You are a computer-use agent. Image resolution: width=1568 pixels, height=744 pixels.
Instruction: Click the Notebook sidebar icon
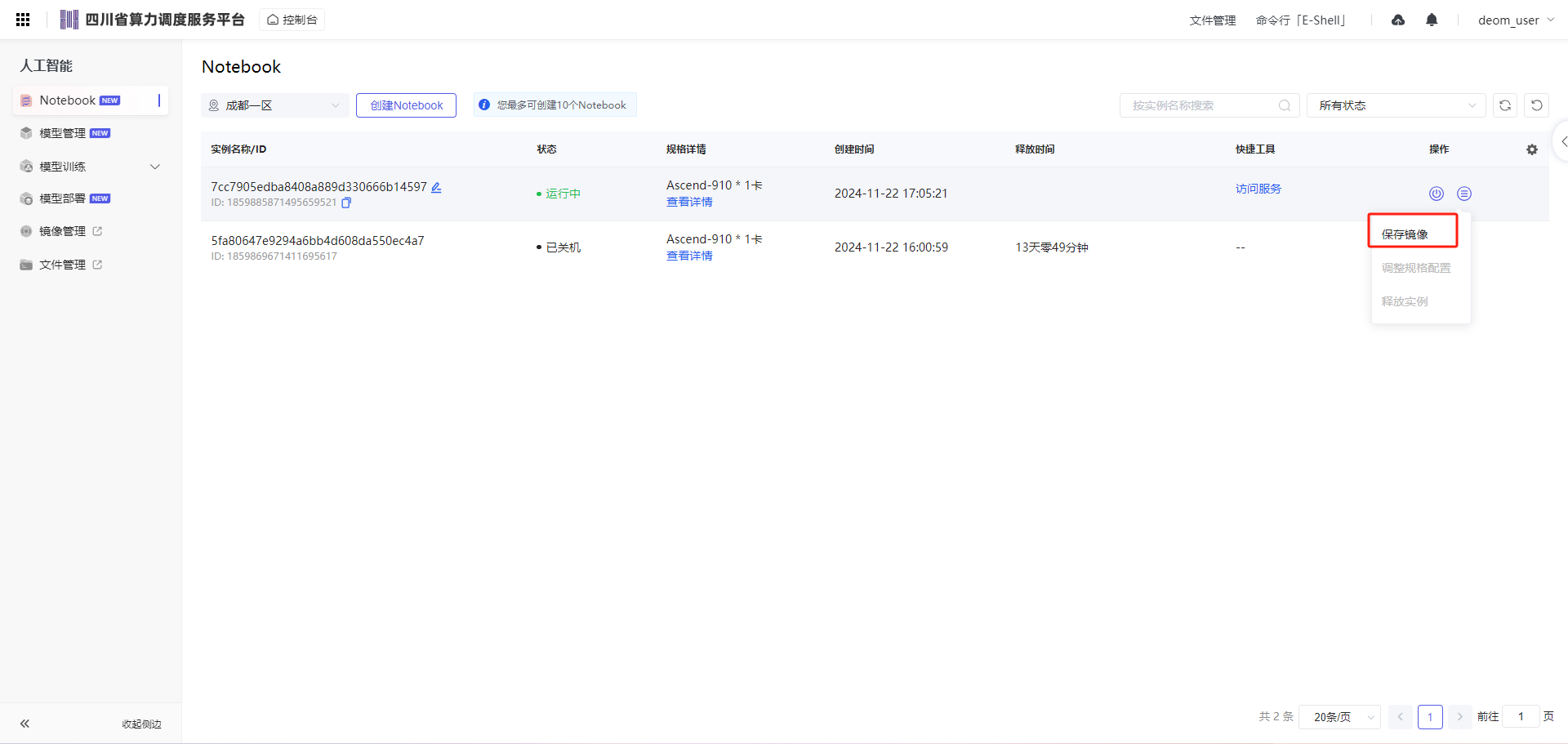[x=26, y=100]
